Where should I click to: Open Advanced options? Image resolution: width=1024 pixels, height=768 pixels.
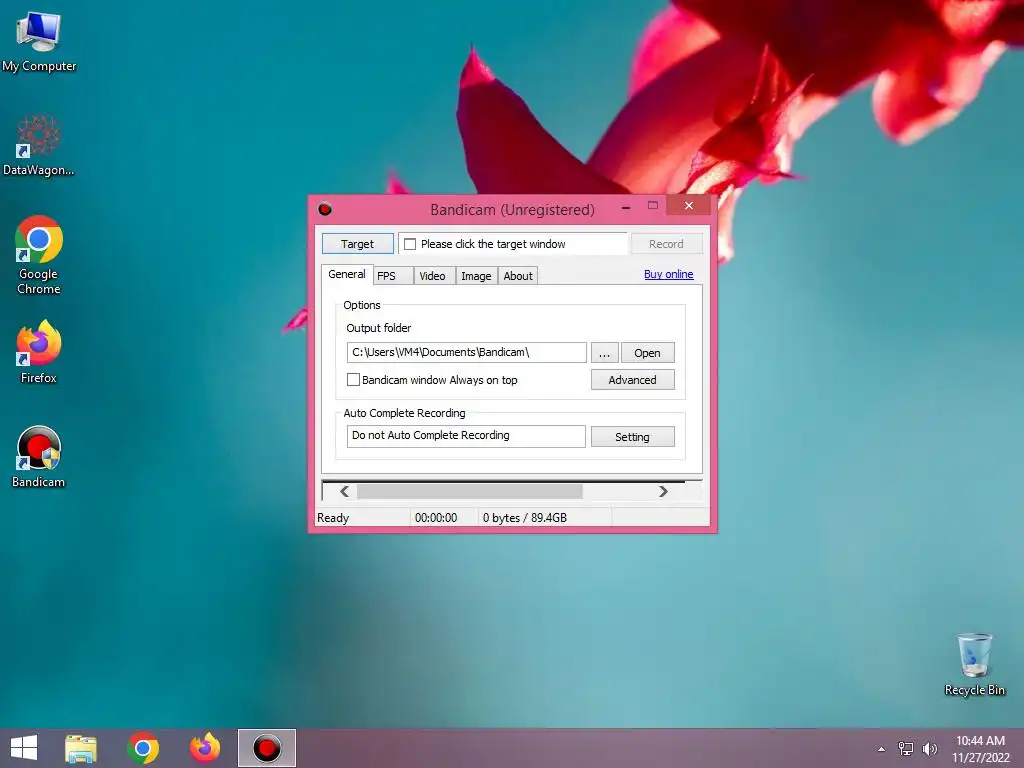(632, 379)
